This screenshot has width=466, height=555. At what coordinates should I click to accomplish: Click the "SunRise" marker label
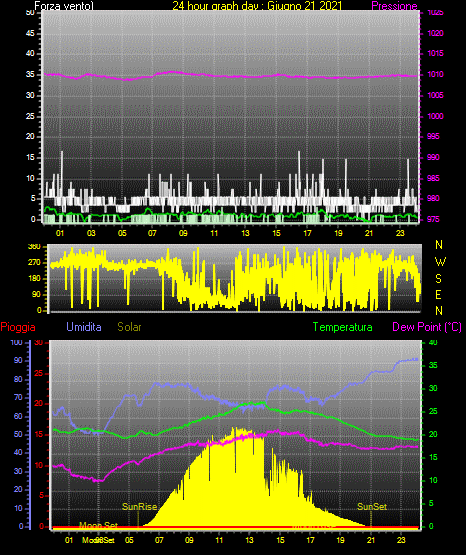point(139,507)
